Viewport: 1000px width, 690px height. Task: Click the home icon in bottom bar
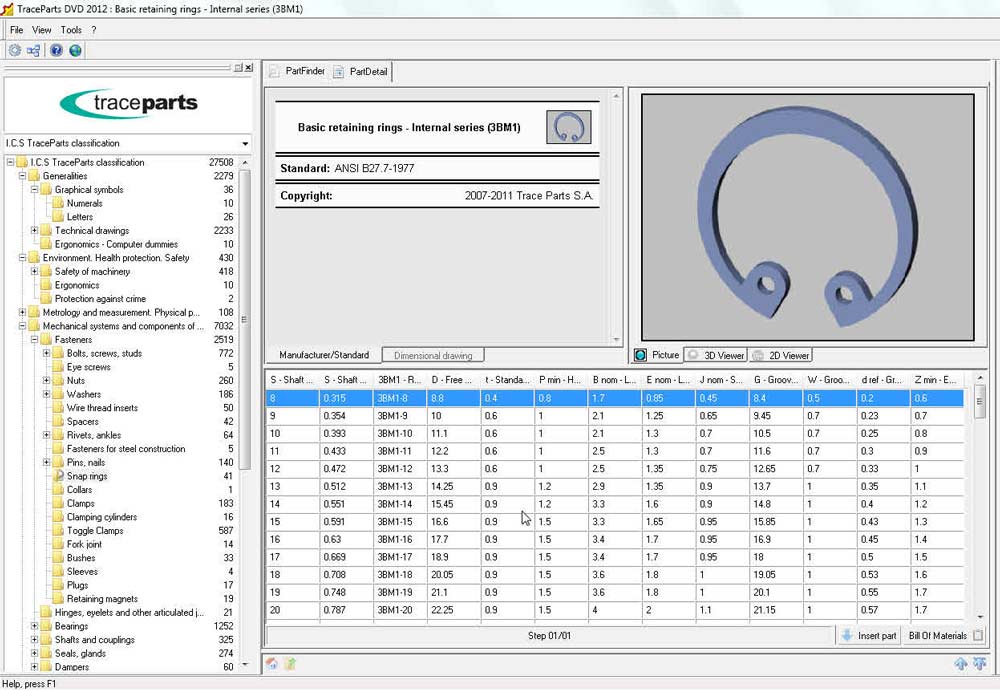pyautogui.click(x=272, y=664)
